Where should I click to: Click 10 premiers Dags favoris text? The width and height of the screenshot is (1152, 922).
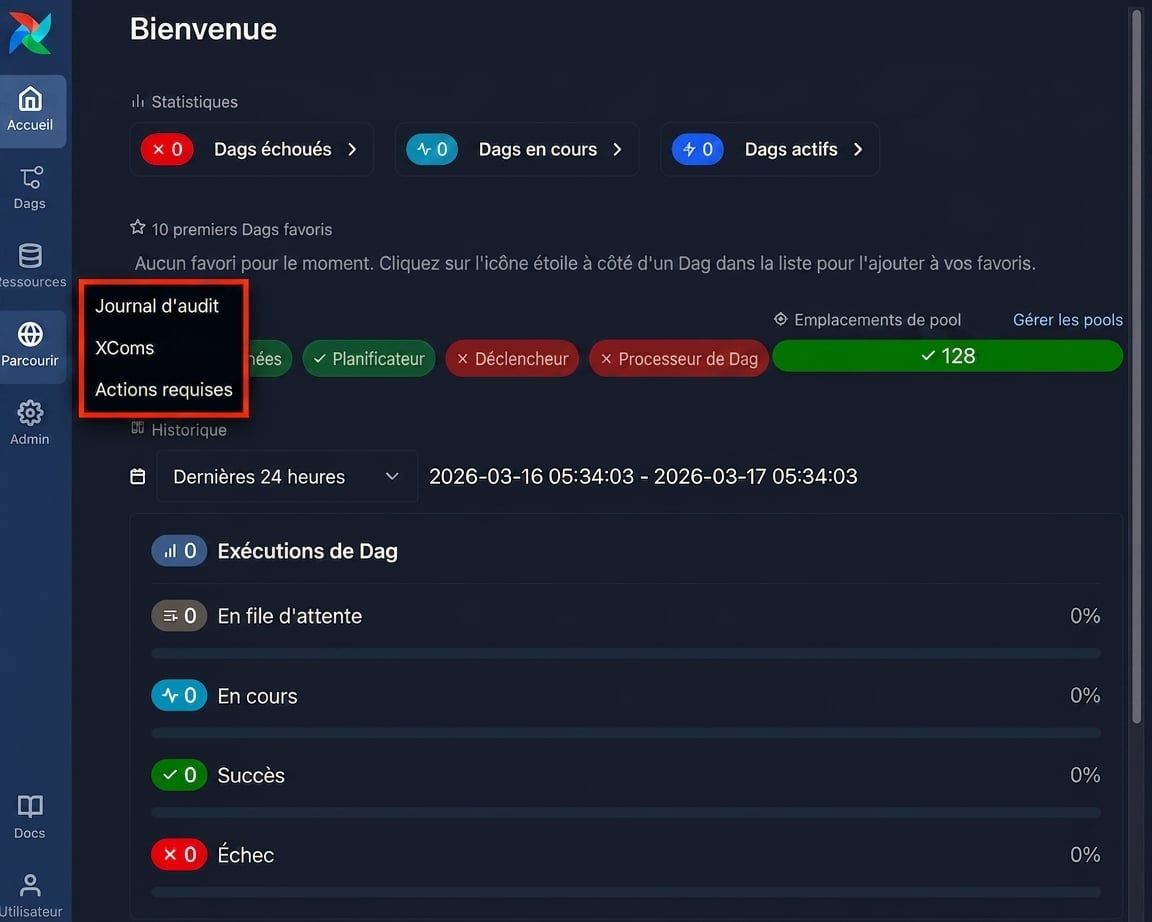[x=242, y=229]
